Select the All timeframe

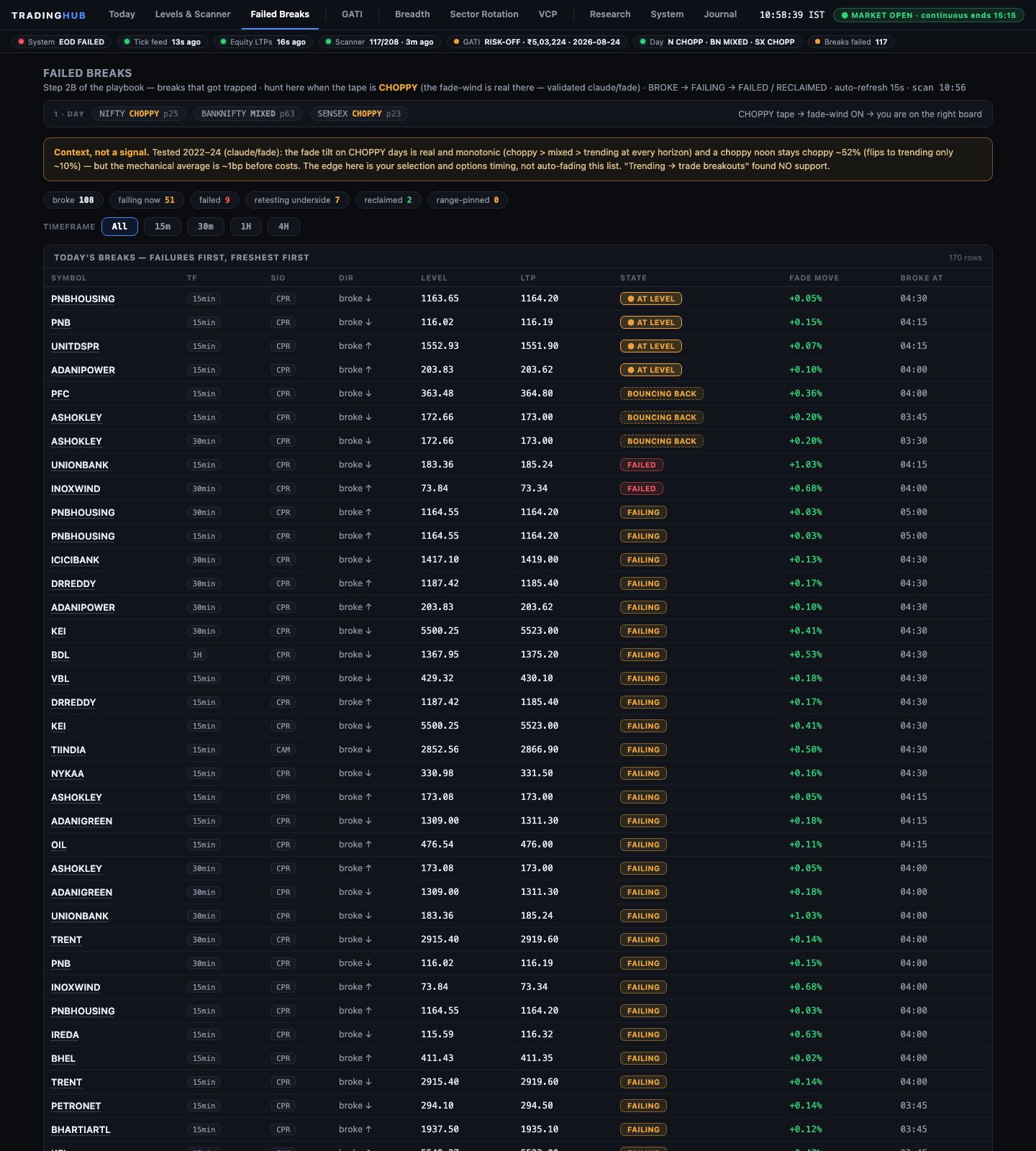[x=119, y=227]
